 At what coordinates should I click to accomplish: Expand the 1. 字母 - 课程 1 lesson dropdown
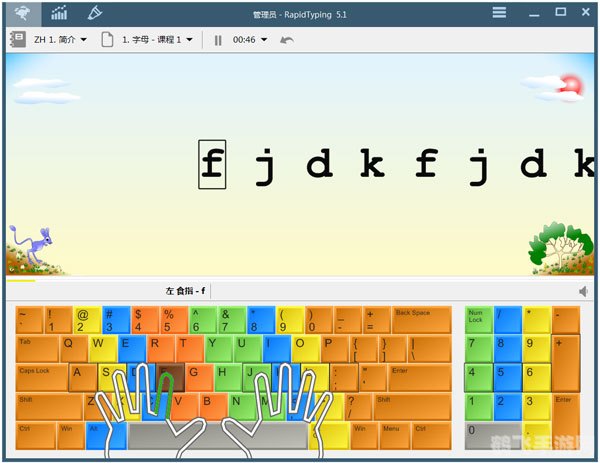(x=189, y=40)
